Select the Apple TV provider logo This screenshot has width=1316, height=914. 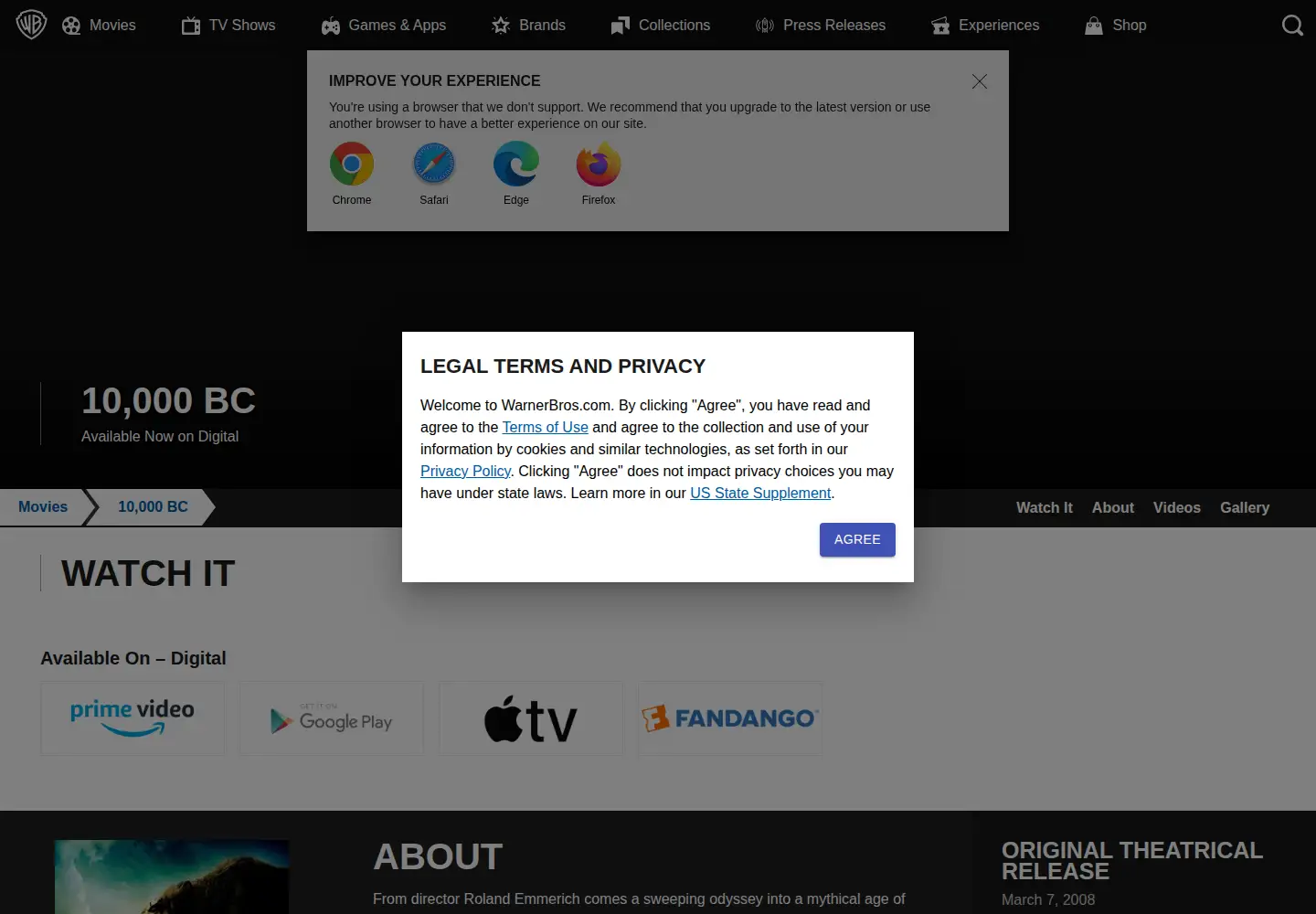(531, 718)
